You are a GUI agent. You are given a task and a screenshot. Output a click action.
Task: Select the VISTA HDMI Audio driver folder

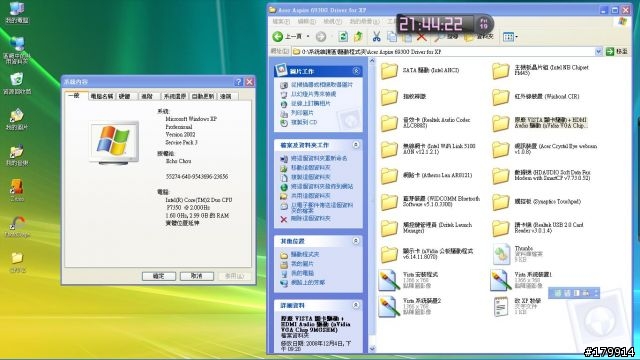[x=540, y=123]
